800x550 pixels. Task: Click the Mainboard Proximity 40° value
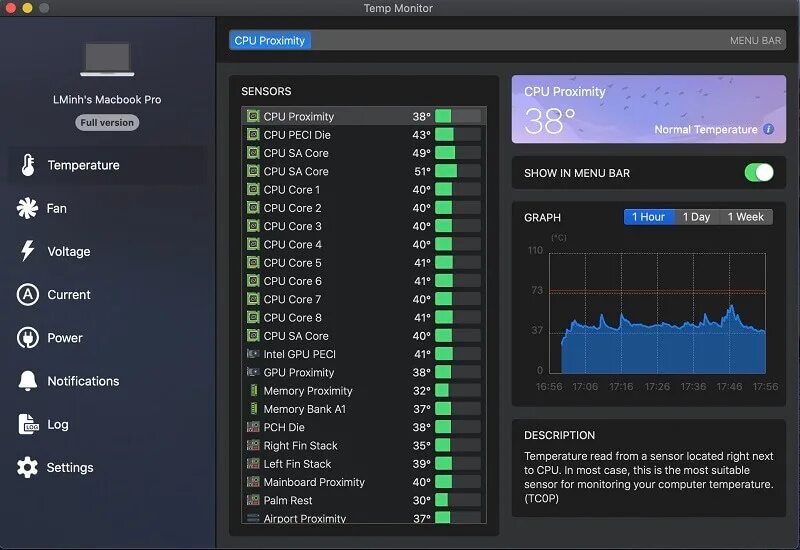(x=421, y=482)
